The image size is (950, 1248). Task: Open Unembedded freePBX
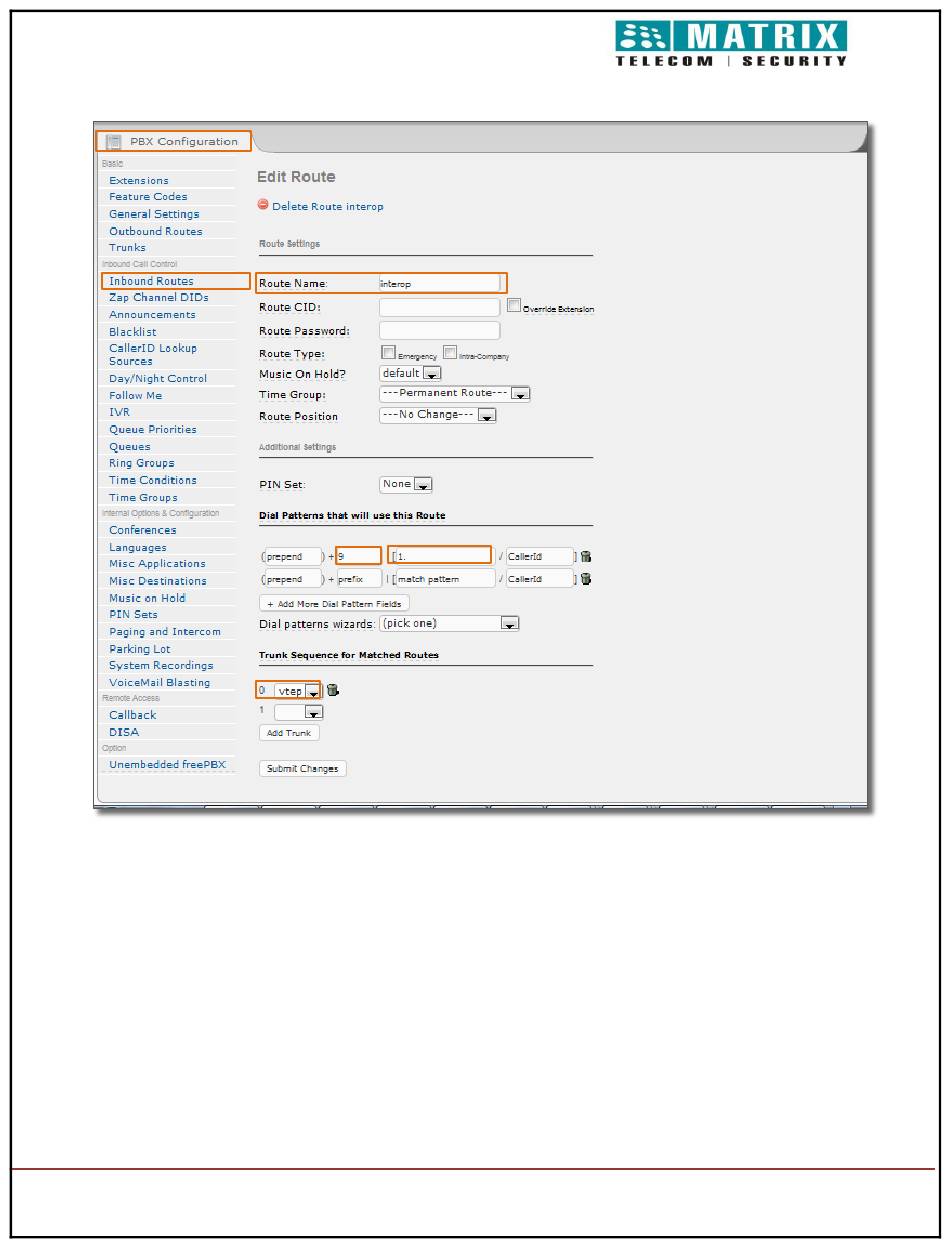coord(168,765)
